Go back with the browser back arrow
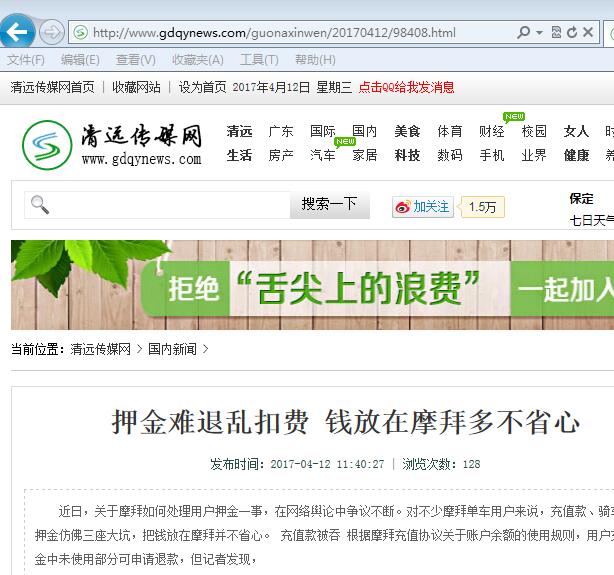Screen dimensions: 614x575 (17, 31)
